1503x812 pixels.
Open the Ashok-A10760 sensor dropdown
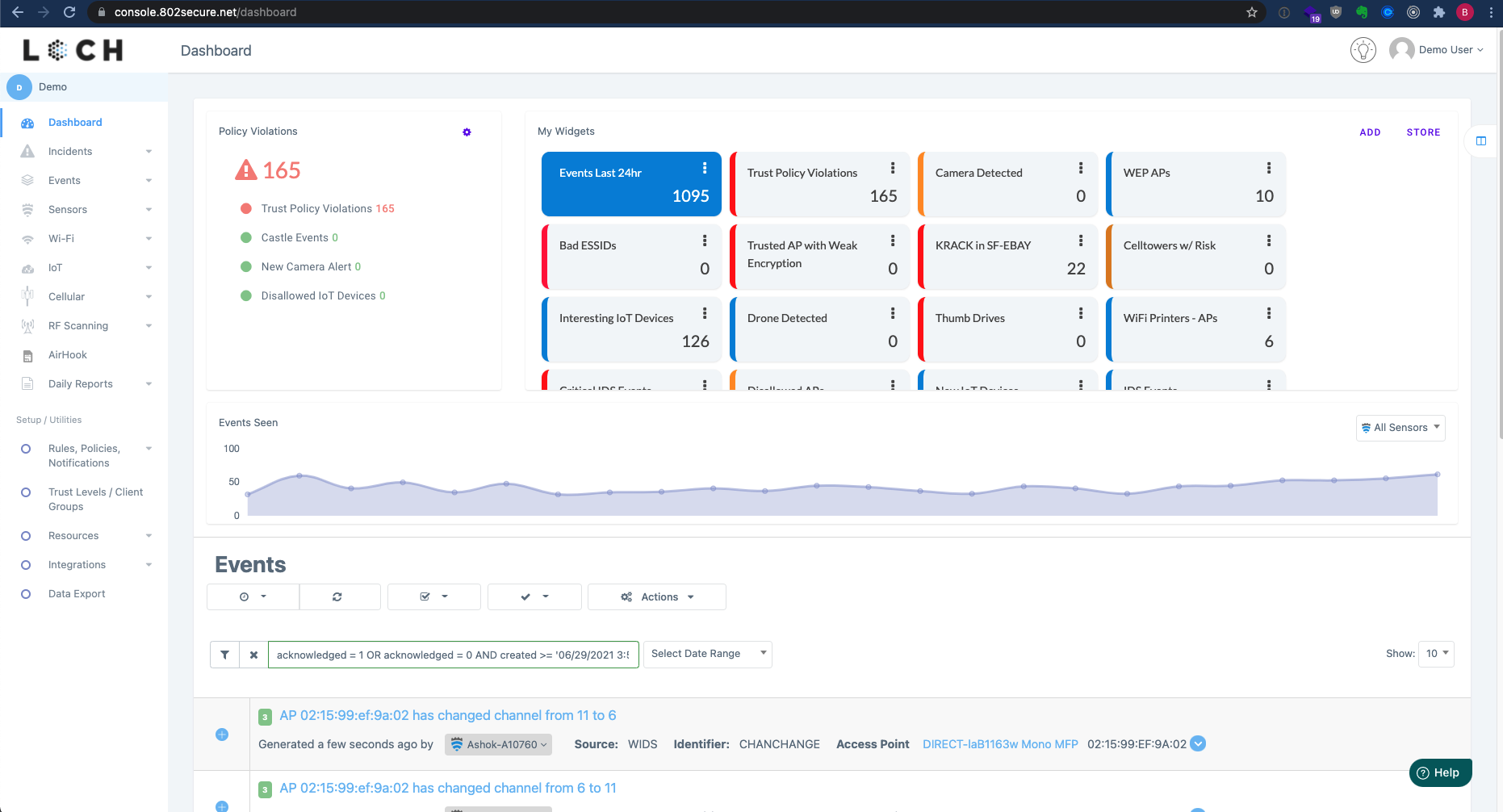498,745
